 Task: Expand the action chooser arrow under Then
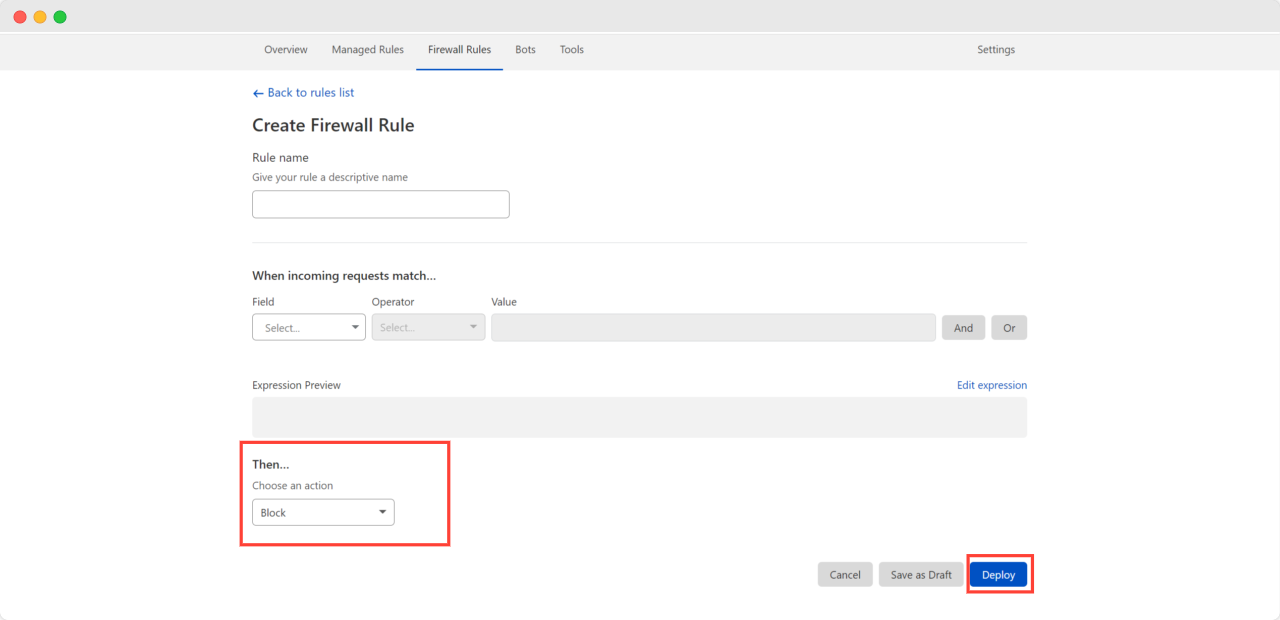click(382, 511)
